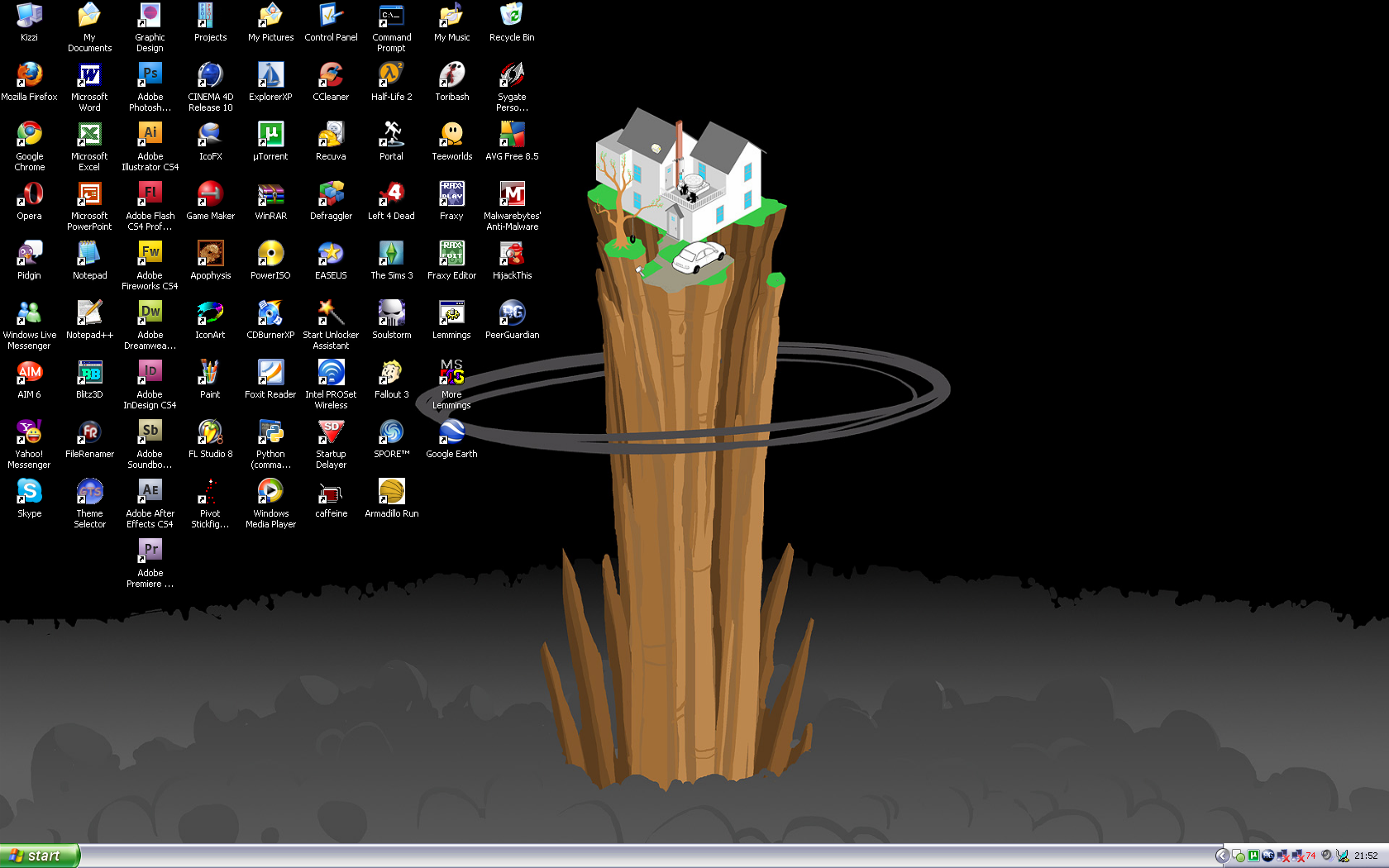Expand hidden system tray icons
1389x868 pixels.
point(1222,856)
